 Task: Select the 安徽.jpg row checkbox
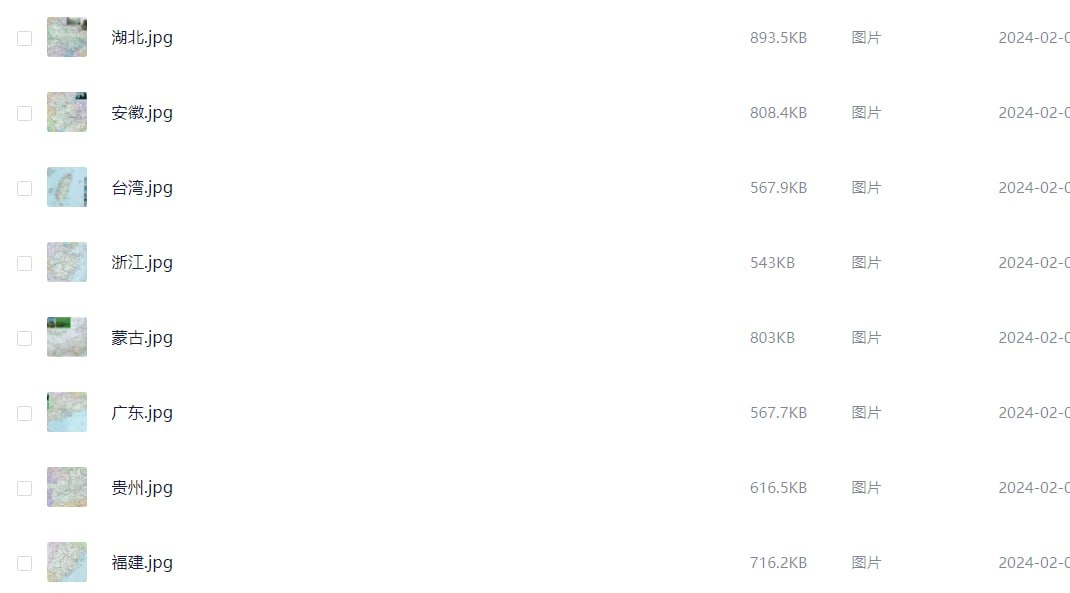click(x=24, y=113)
